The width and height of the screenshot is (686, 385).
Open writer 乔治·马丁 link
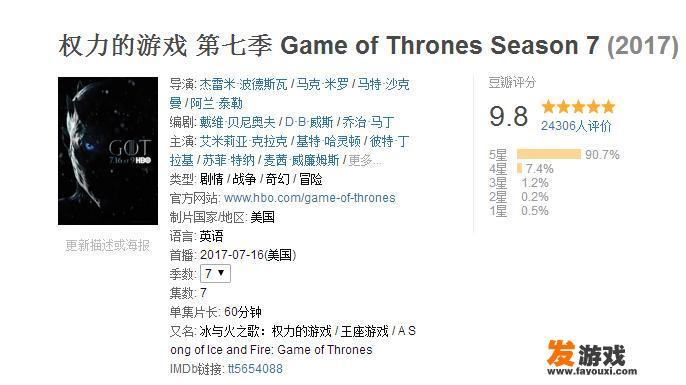point(368,122)
